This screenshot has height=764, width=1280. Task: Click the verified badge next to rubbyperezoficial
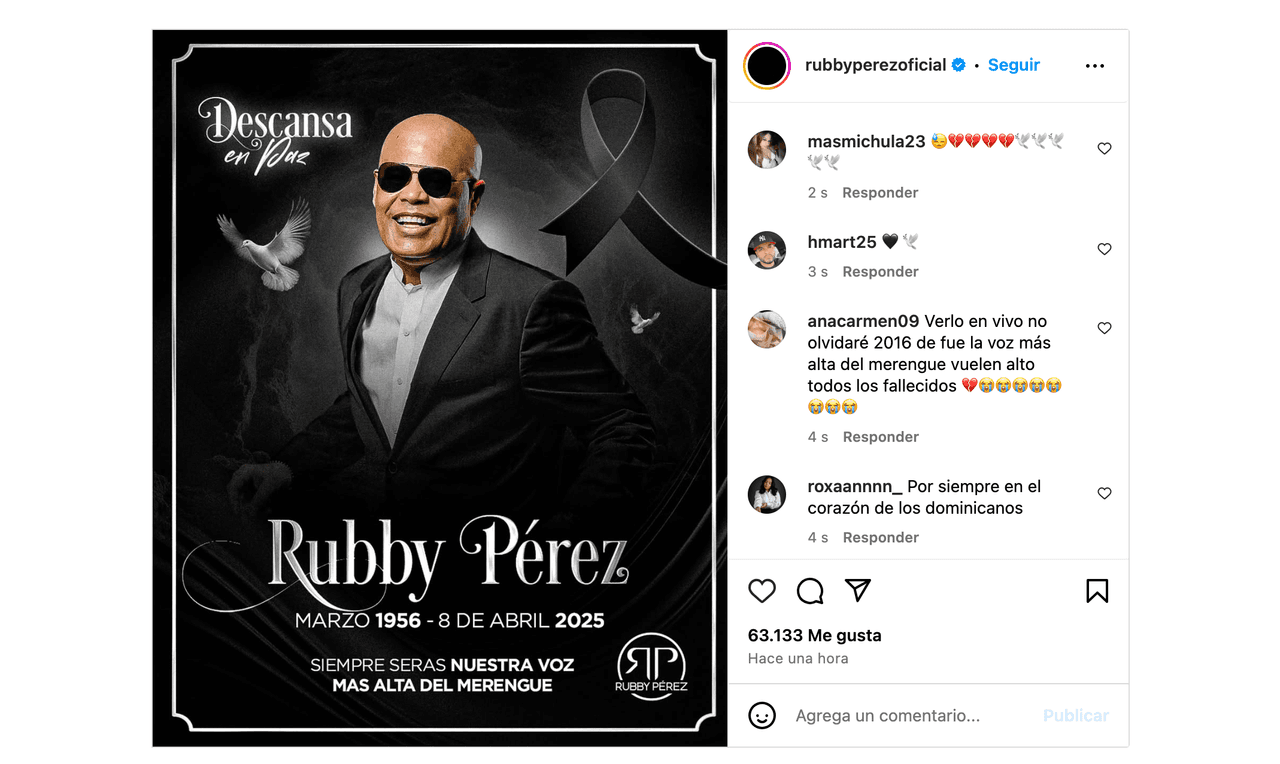pyautogui.click(x=959, y=65)
